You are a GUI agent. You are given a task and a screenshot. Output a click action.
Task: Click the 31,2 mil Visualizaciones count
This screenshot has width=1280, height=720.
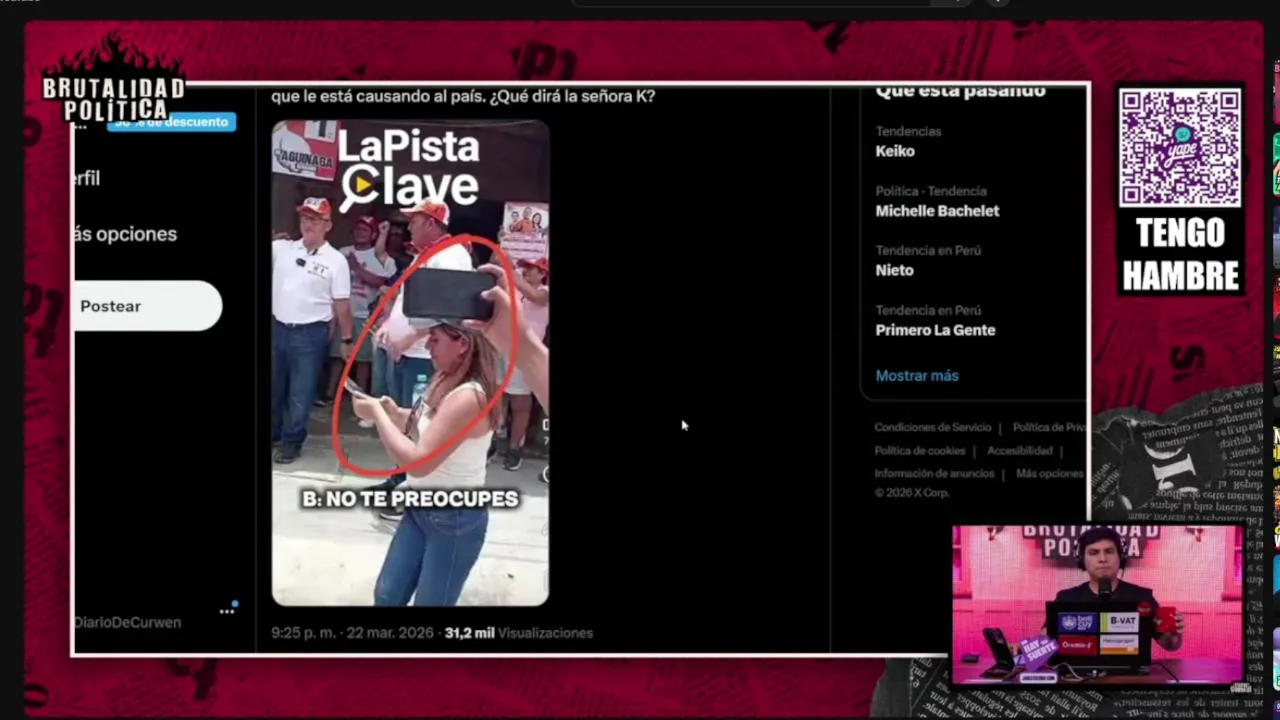coord(519,633)
